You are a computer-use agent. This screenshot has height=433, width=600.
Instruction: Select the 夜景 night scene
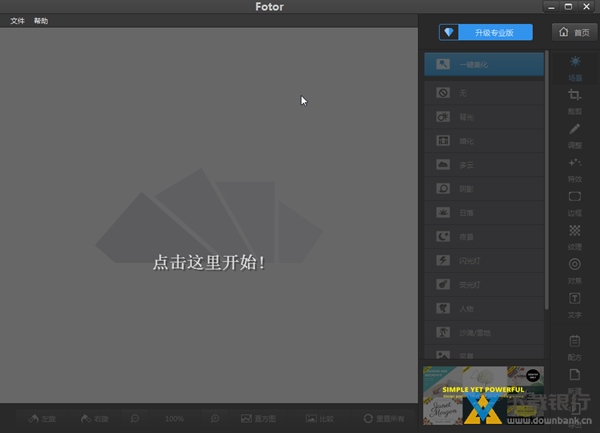coord(484,237)
